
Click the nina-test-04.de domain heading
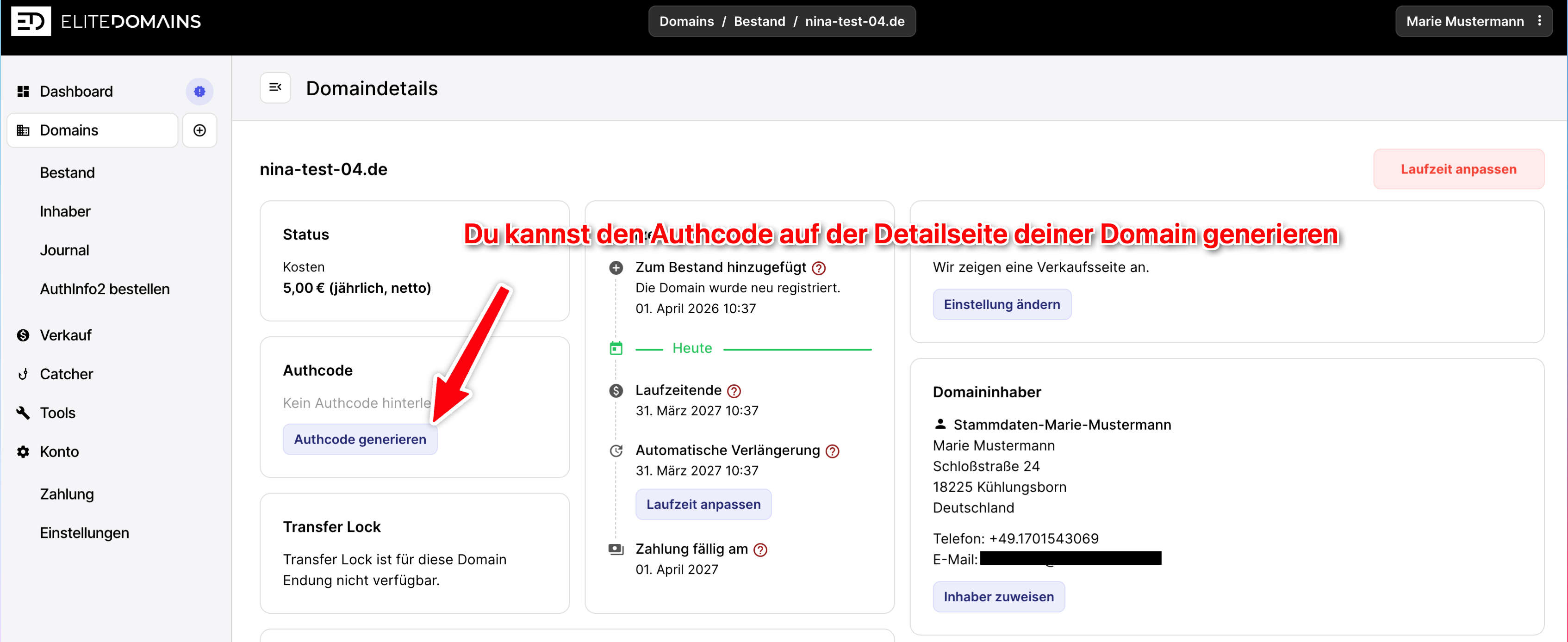(323, 169)
